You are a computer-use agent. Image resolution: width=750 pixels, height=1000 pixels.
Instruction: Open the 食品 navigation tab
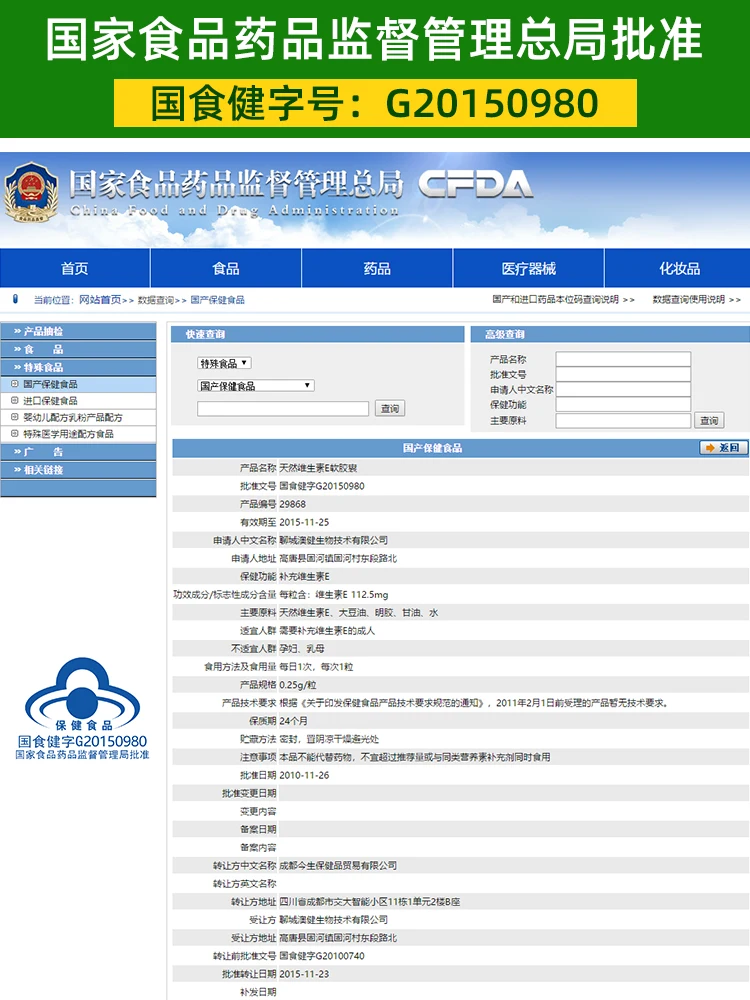point(226,268)
